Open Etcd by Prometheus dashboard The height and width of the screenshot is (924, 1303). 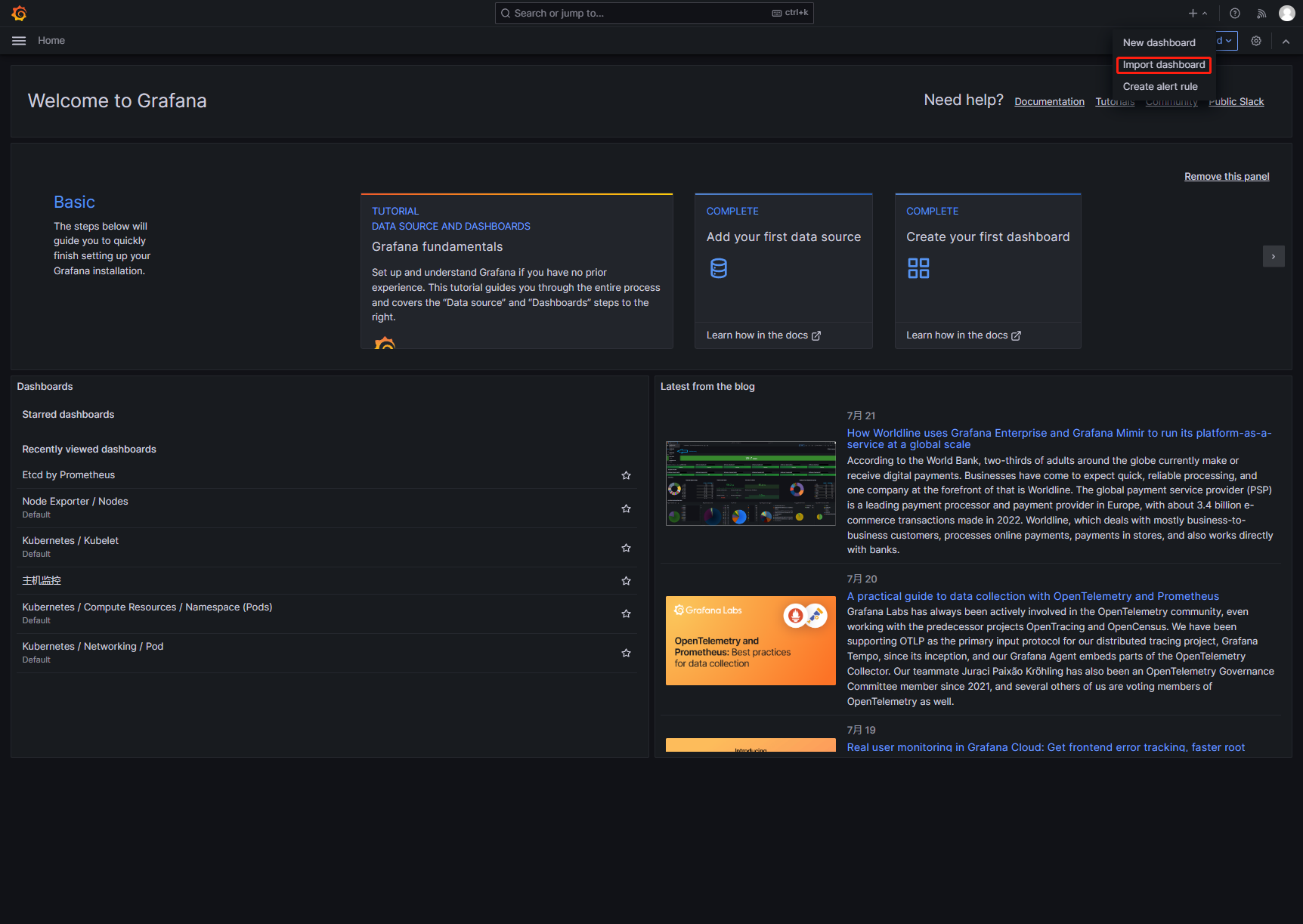tap(69, 475)
